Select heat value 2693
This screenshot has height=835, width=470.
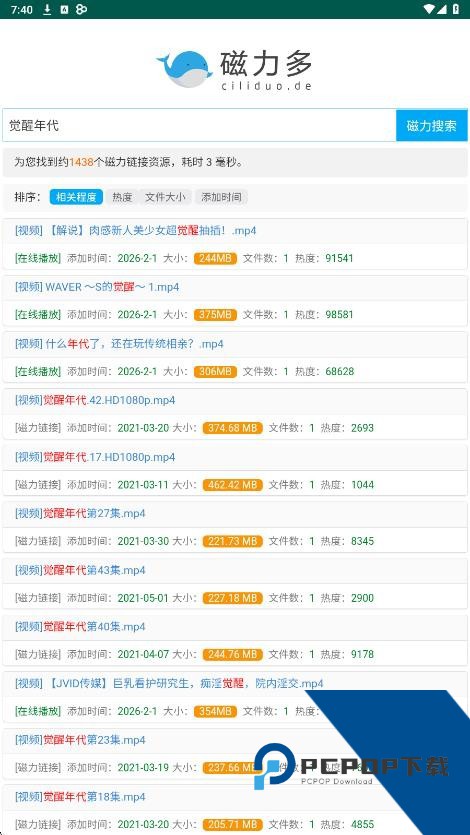click(x=362, y=428)
